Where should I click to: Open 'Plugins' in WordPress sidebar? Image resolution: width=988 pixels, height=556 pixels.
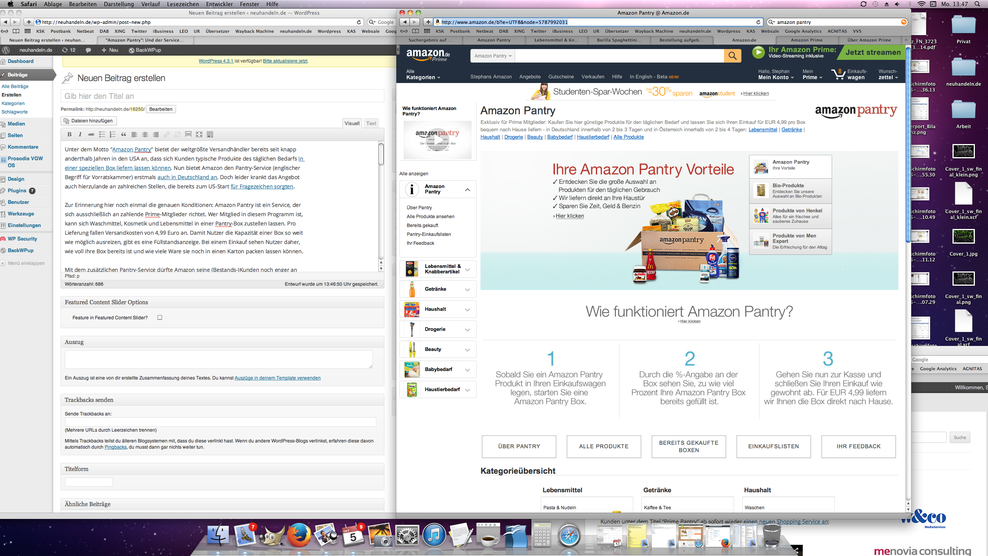[17, 190]
